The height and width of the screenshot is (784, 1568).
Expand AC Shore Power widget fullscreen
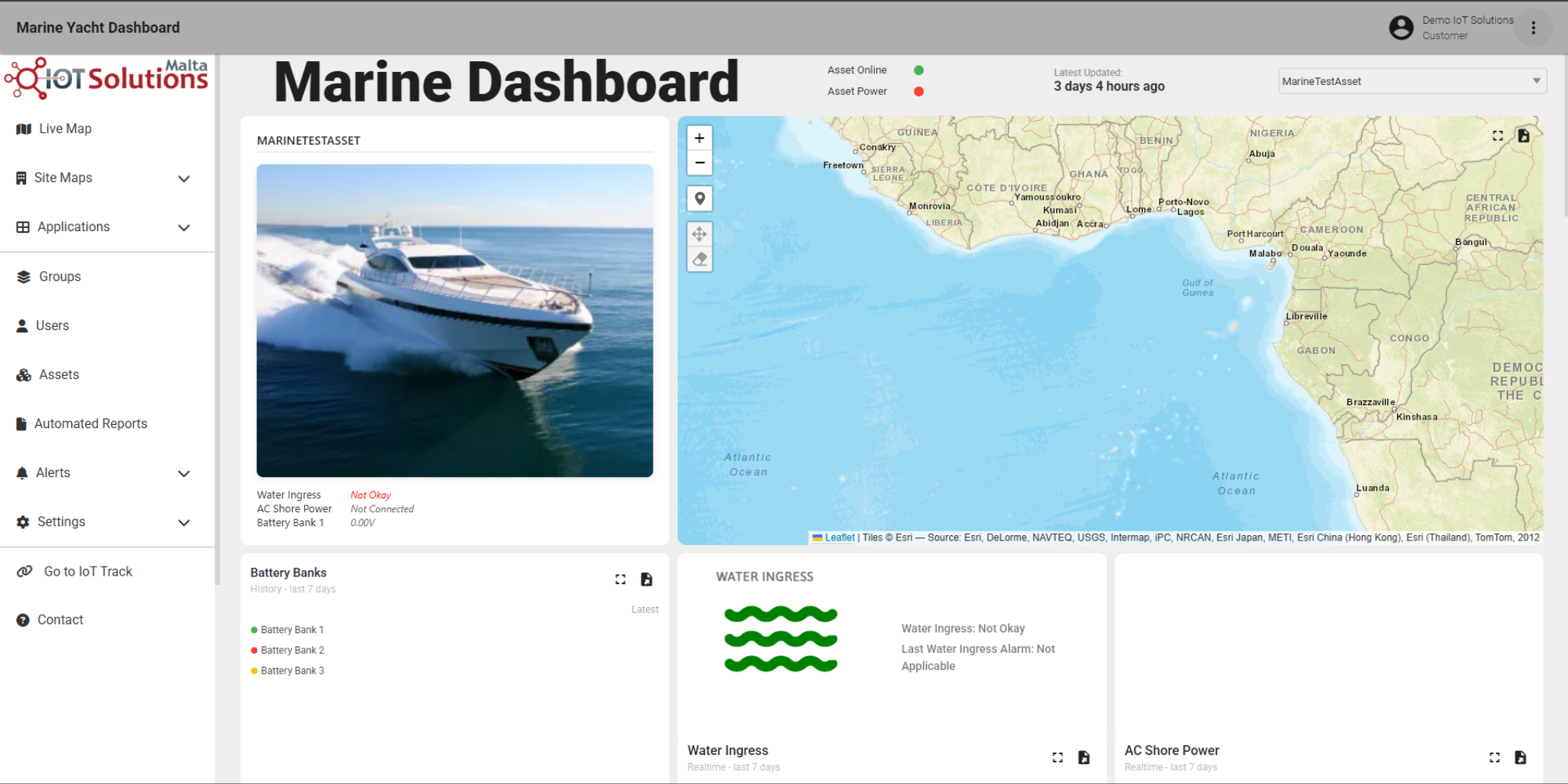[1494, 757]
